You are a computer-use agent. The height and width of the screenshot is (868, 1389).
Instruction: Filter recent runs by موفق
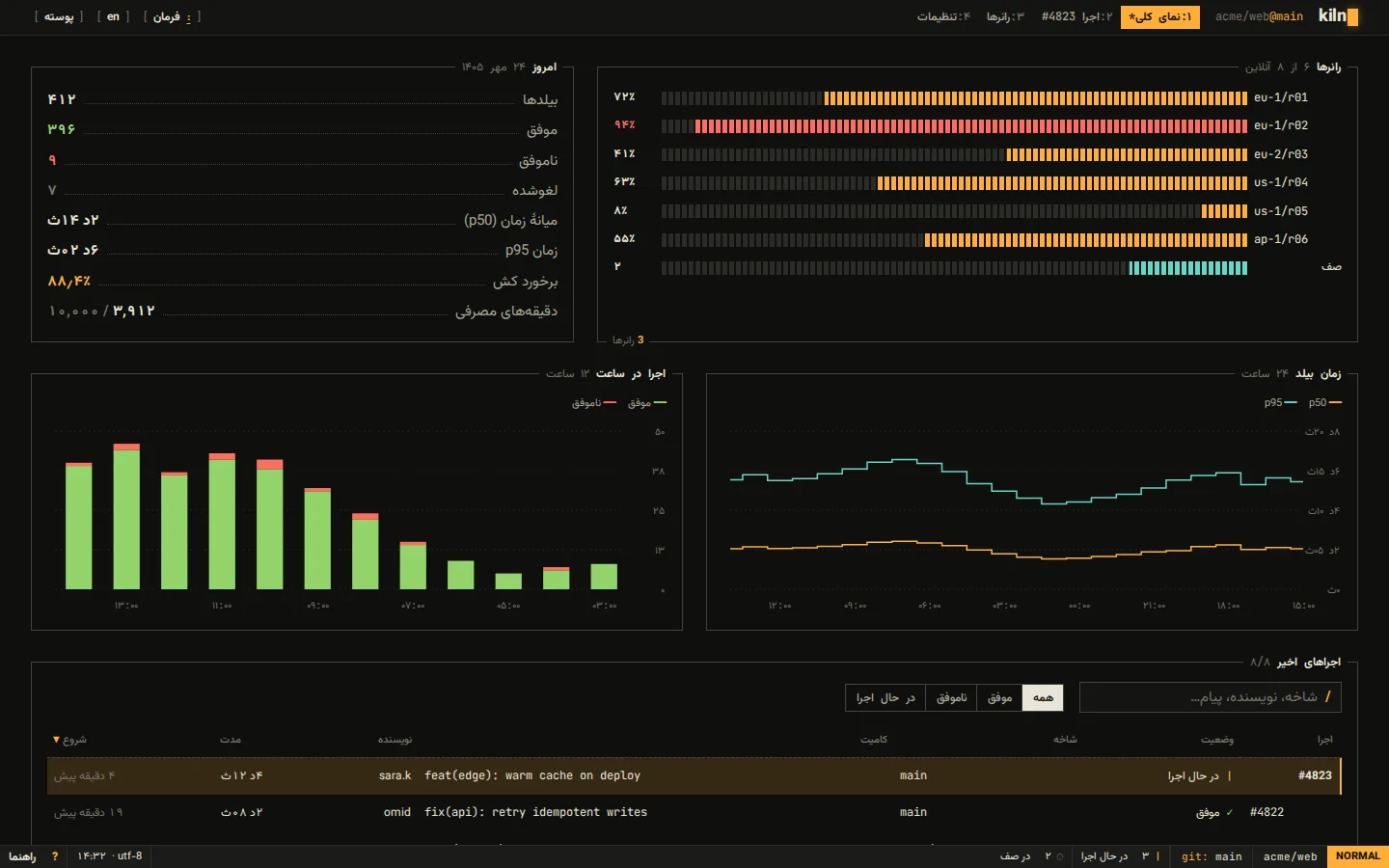pos(999,697)
